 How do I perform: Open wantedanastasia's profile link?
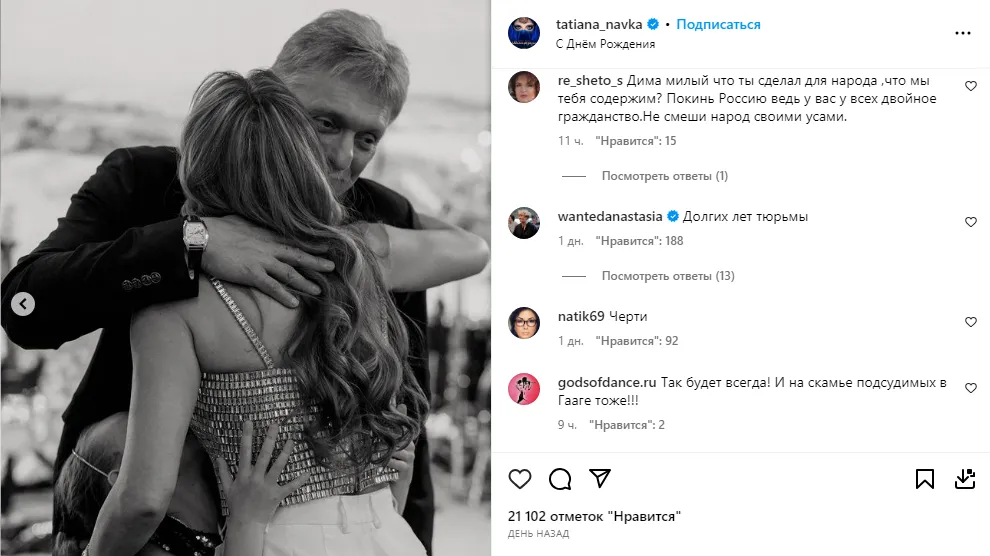tap(610, 216)
